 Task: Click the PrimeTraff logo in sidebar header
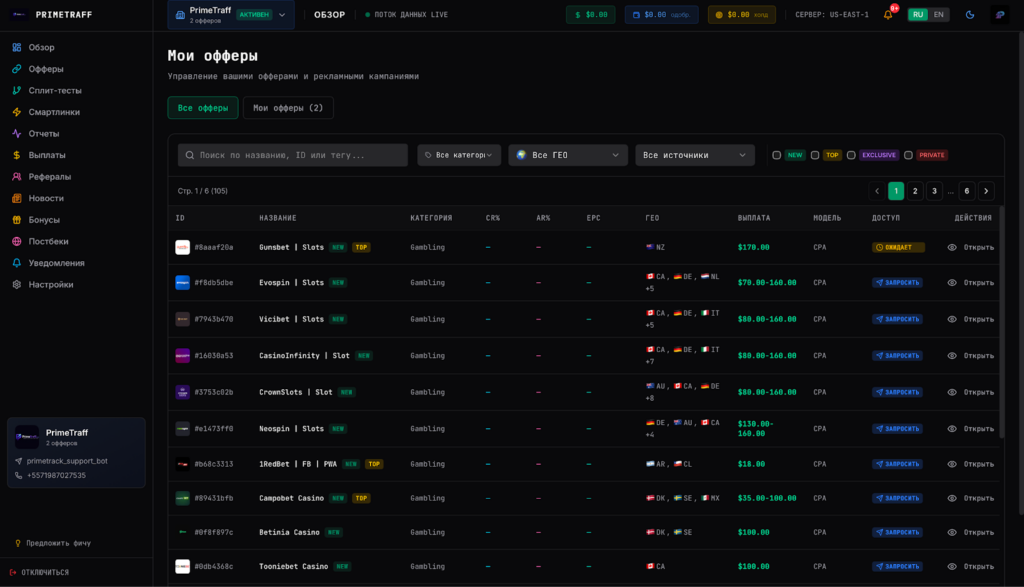pyautogui.click(x=20, y=14)
